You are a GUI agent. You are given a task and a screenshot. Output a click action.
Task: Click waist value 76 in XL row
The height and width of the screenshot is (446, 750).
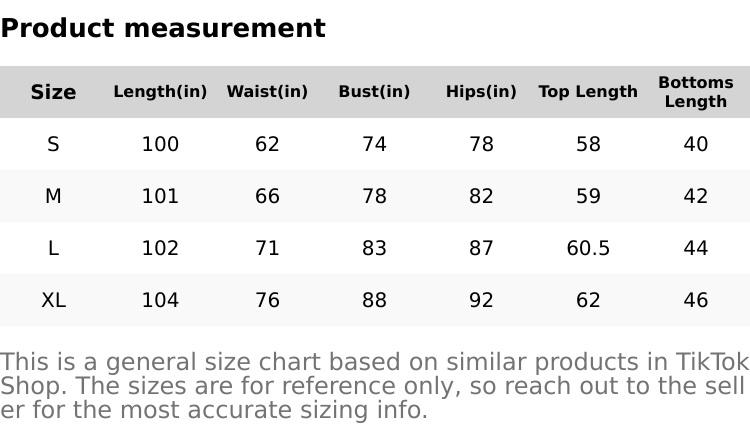(267, 300)
